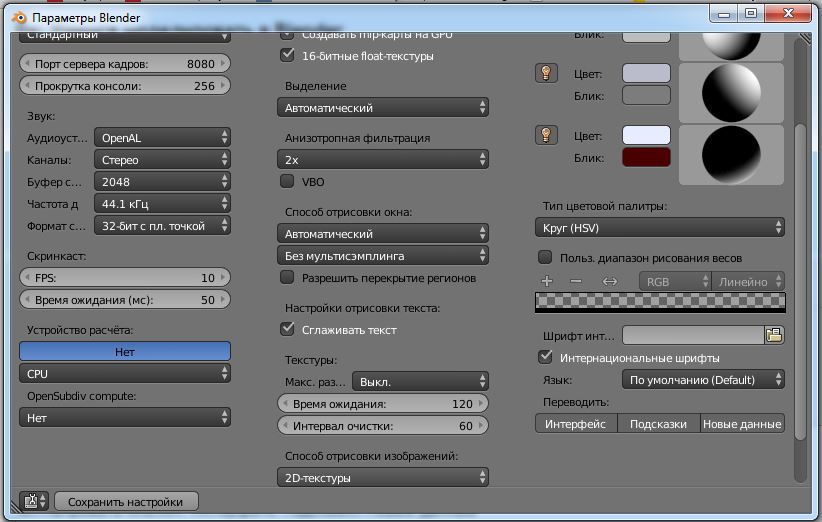Open the editor type selector icon
This screenshot has height=522, width=822.
point(34,501)
